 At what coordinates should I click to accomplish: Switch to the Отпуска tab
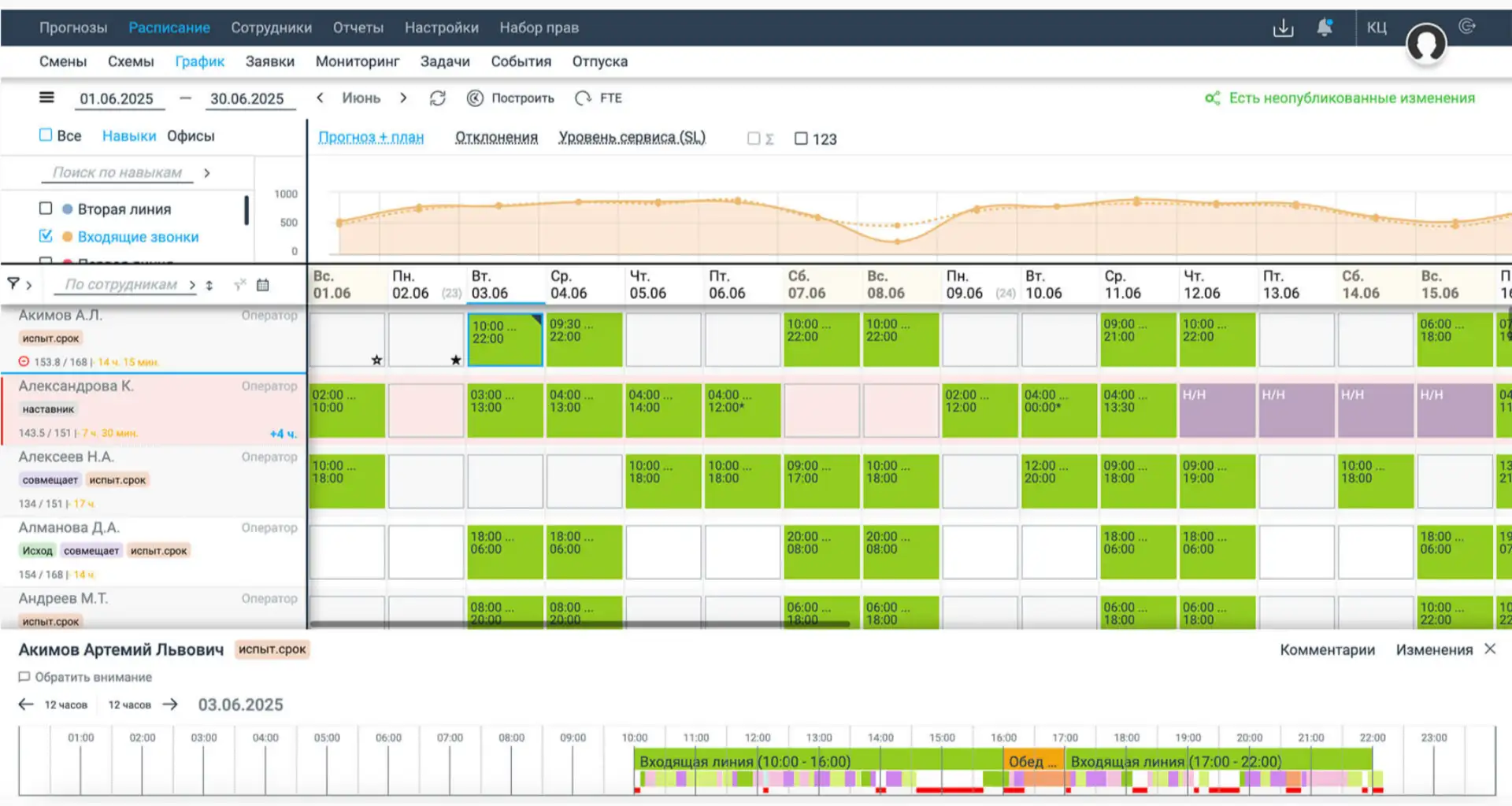point(600,61)
